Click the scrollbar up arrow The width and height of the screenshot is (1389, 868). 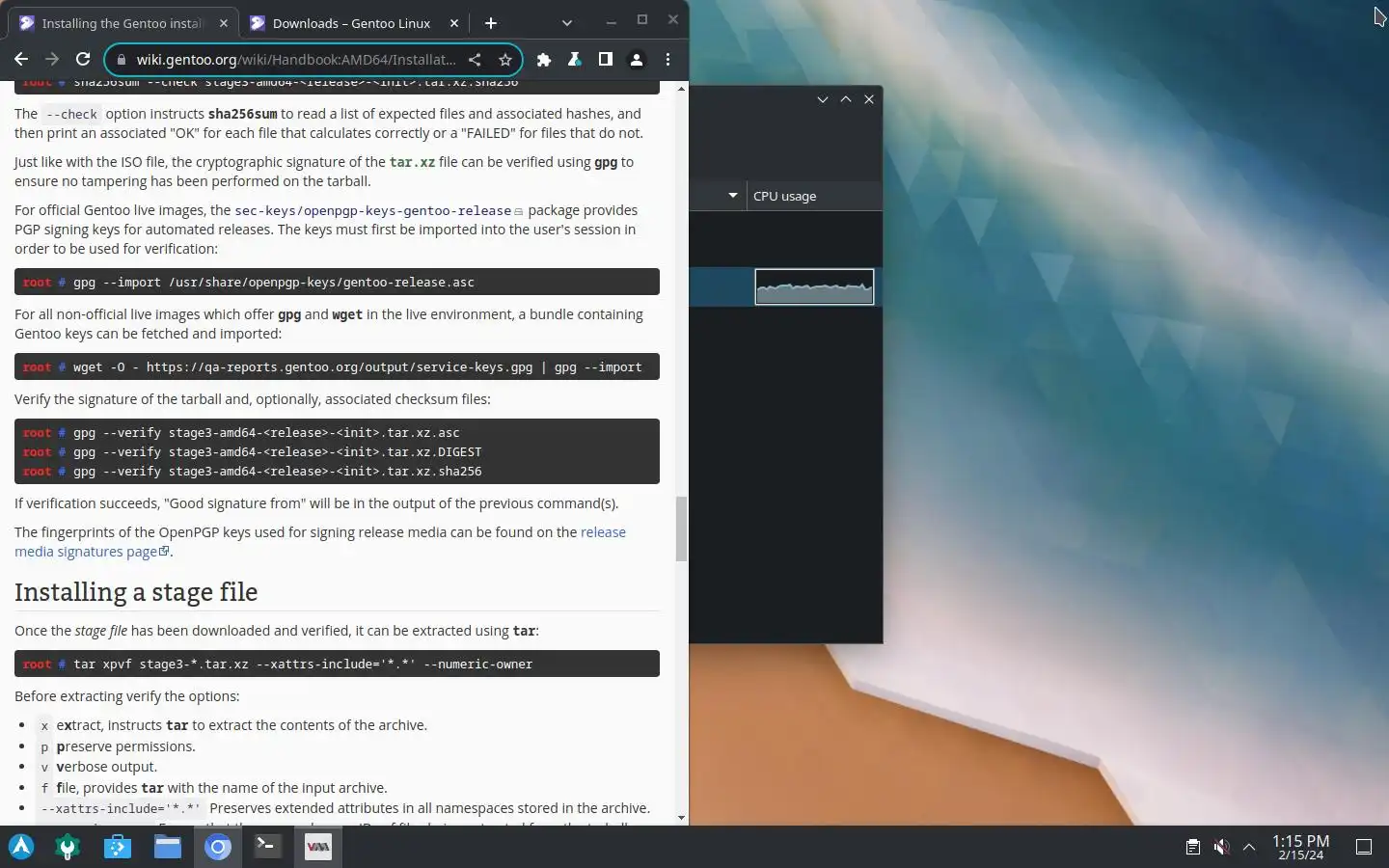click(682, 89)
